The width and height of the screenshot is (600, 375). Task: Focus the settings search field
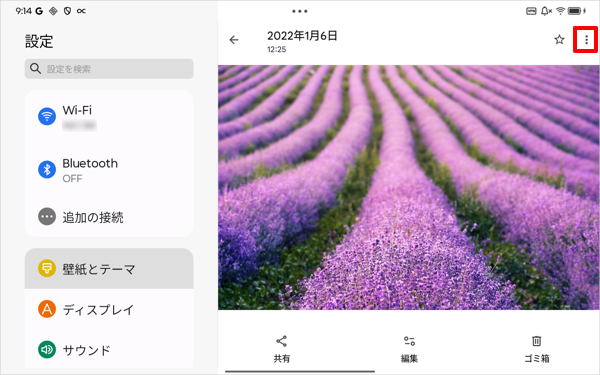coord(109,69)
